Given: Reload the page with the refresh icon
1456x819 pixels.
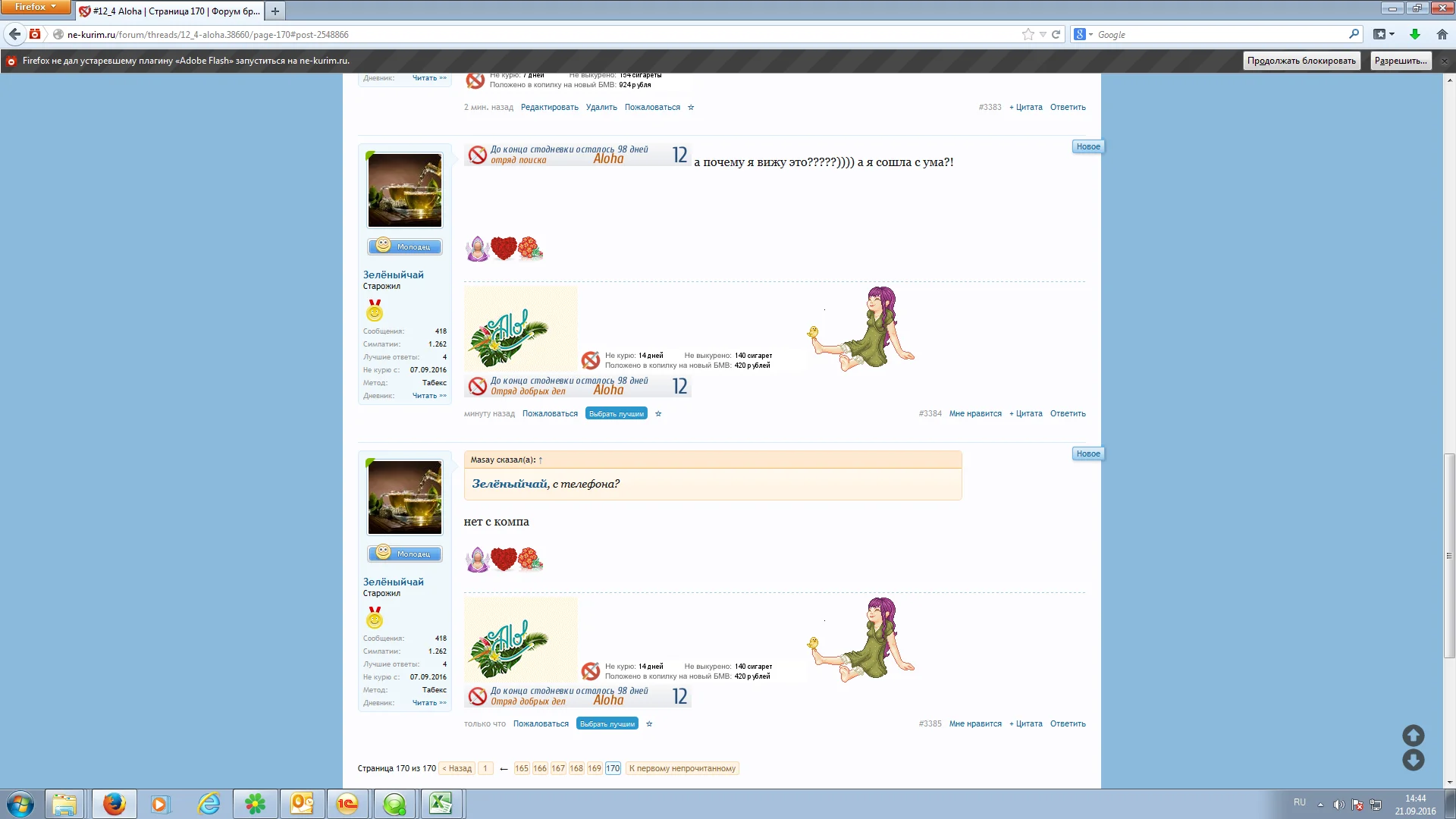Looking at the screenshot, I should tap(1056, 34).
